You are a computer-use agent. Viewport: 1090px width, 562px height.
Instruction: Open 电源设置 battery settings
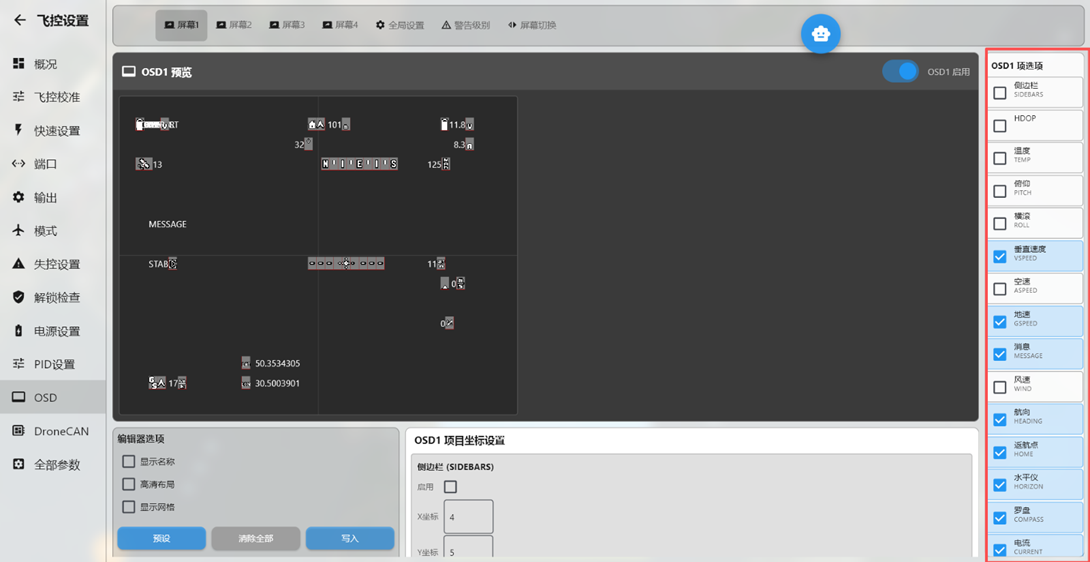point(56,331)
